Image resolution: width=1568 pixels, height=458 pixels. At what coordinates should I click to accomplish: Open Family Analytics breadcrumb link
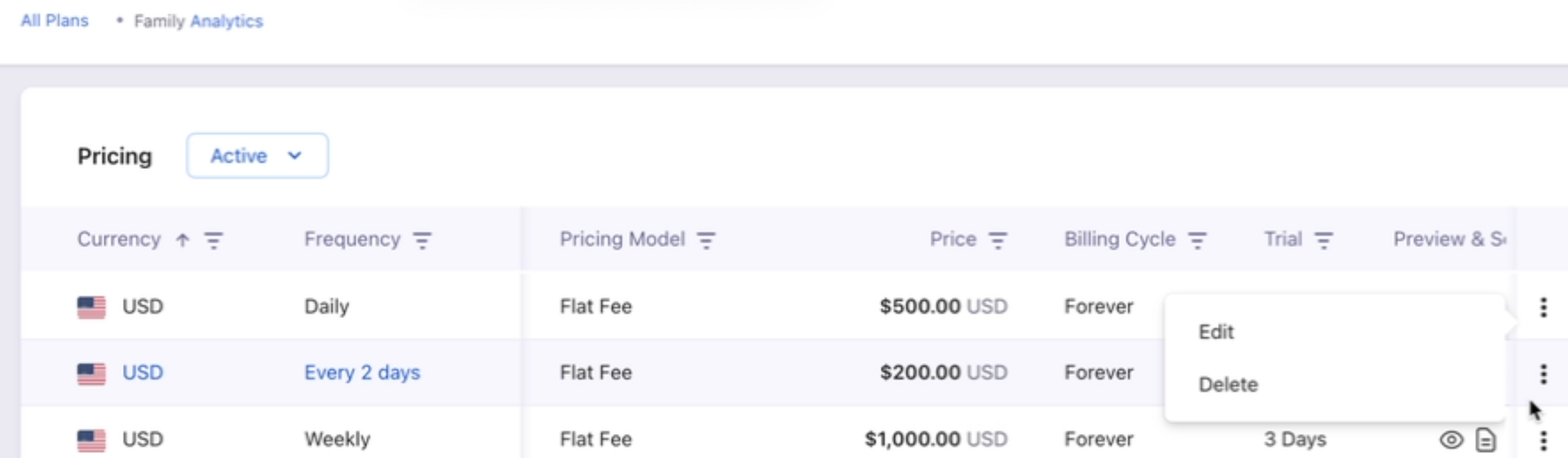[198, 21]
